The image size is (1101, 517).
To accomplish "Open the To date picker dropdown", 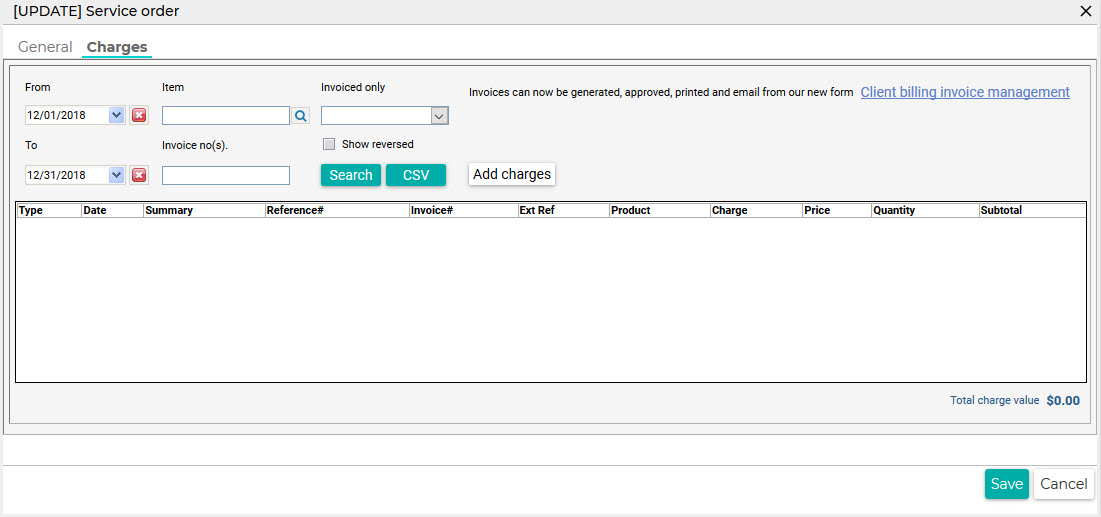I will pos(117,175).
